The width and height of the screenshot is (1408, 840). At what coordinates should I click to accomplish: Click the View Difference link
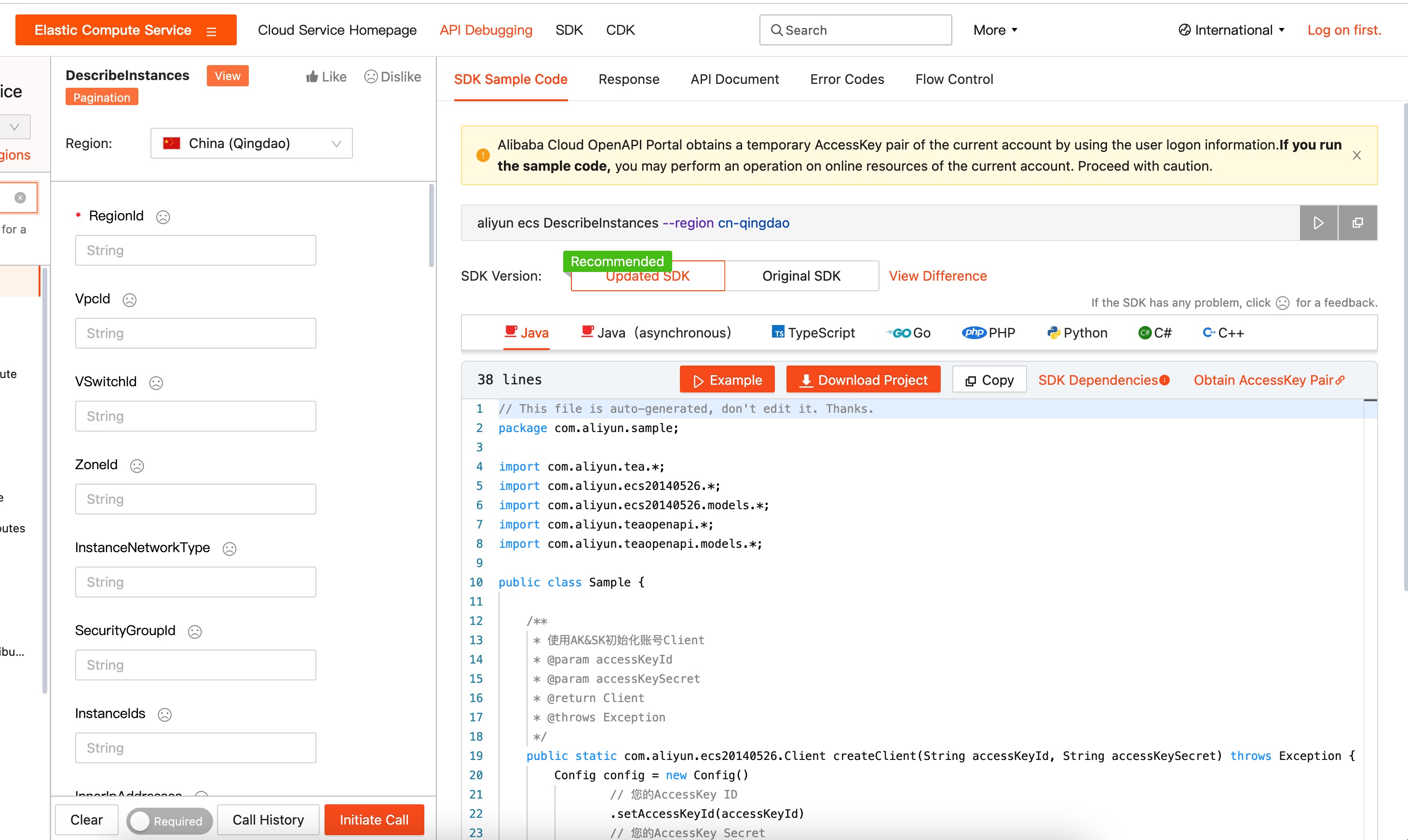(x=937, y=275)
